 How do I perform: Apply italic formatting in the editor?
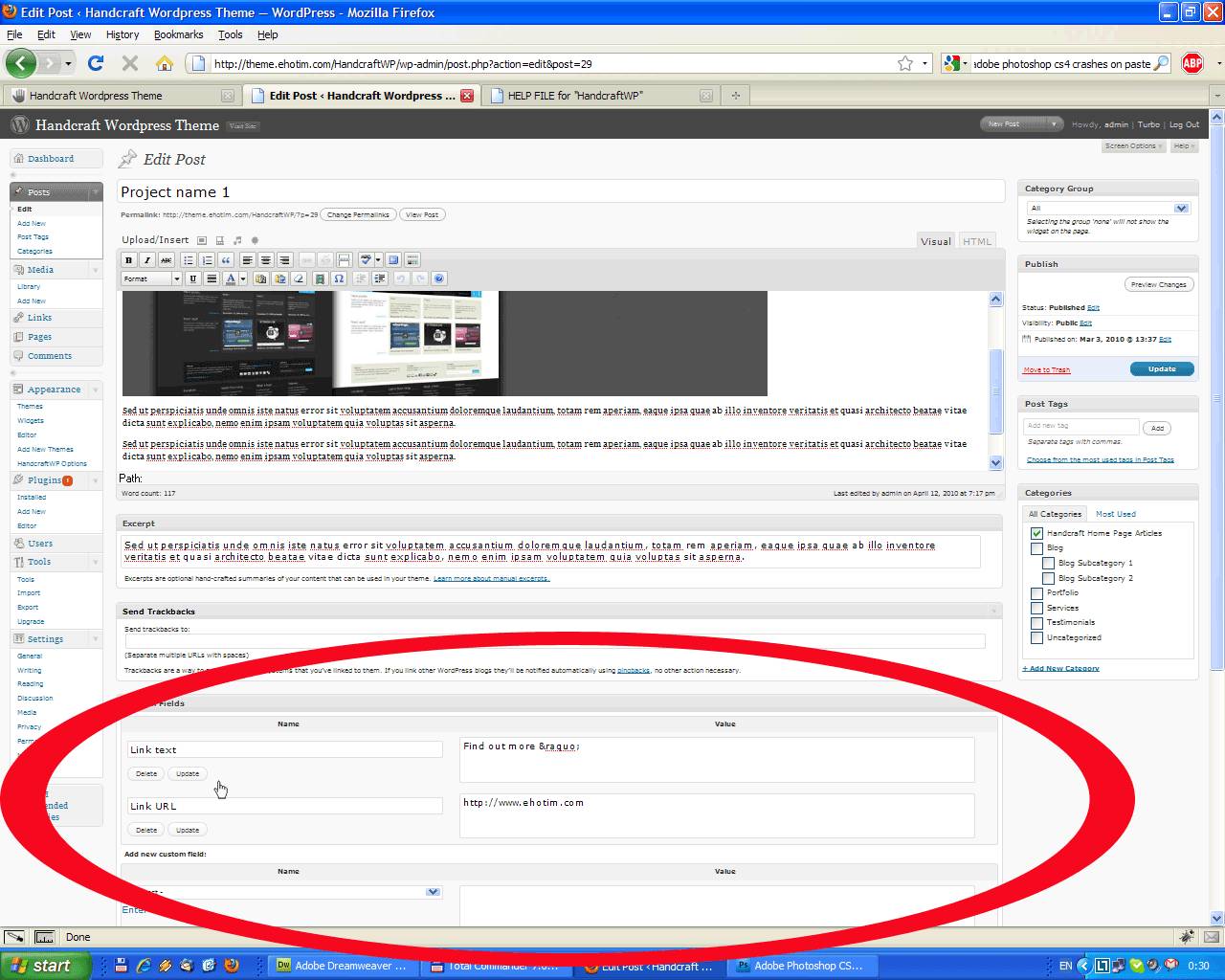click(147, 260)
